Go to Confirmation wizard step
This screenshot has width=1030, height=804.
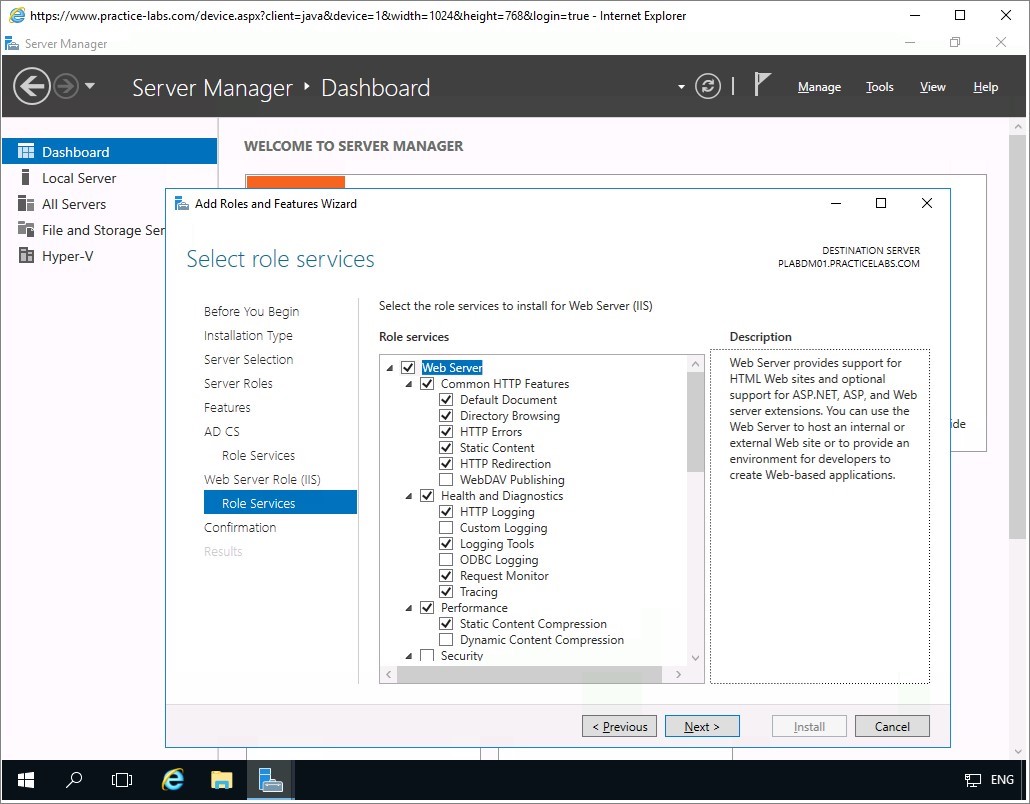(x=240, y=527)
